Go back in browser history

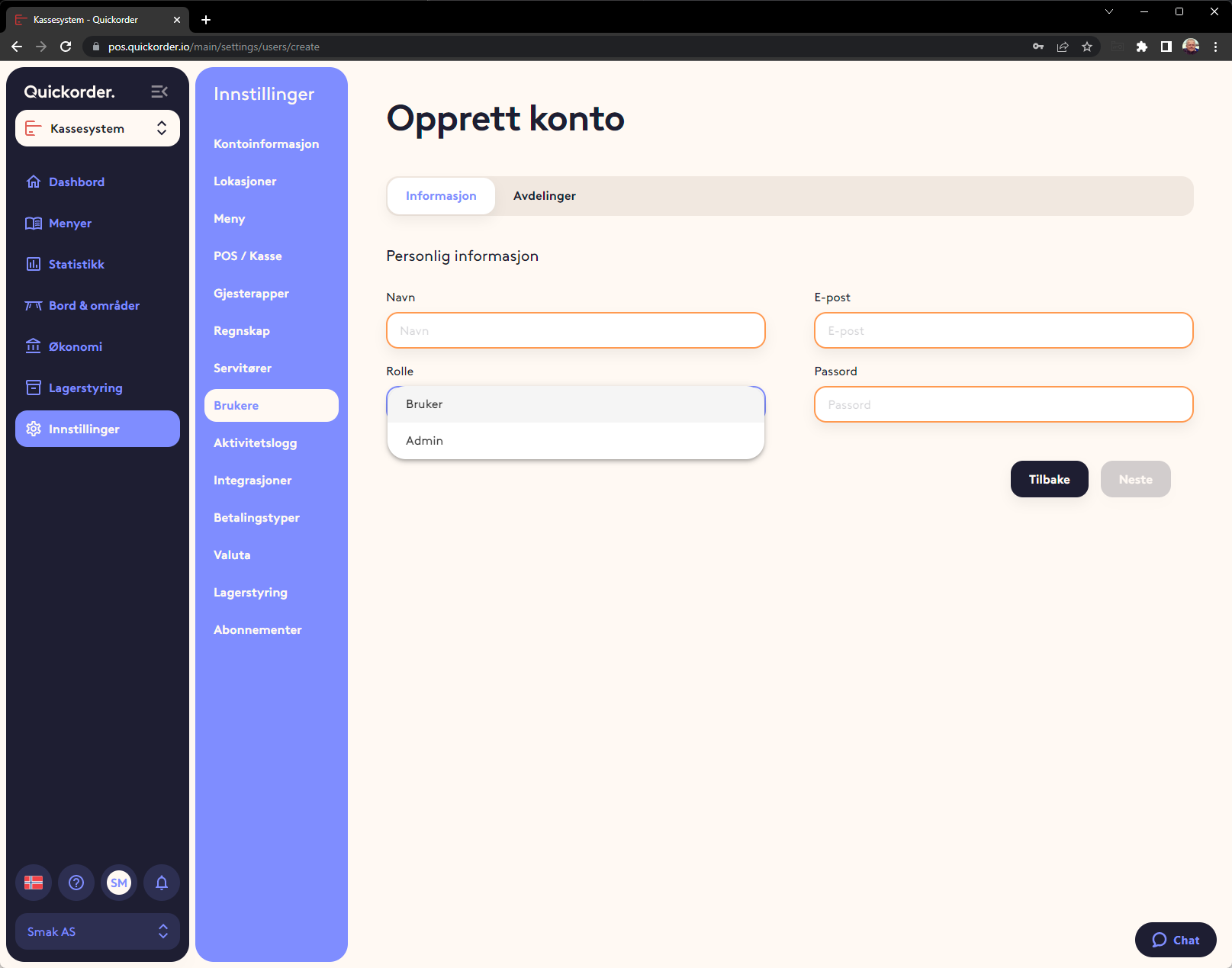click(x=17, y=47)
